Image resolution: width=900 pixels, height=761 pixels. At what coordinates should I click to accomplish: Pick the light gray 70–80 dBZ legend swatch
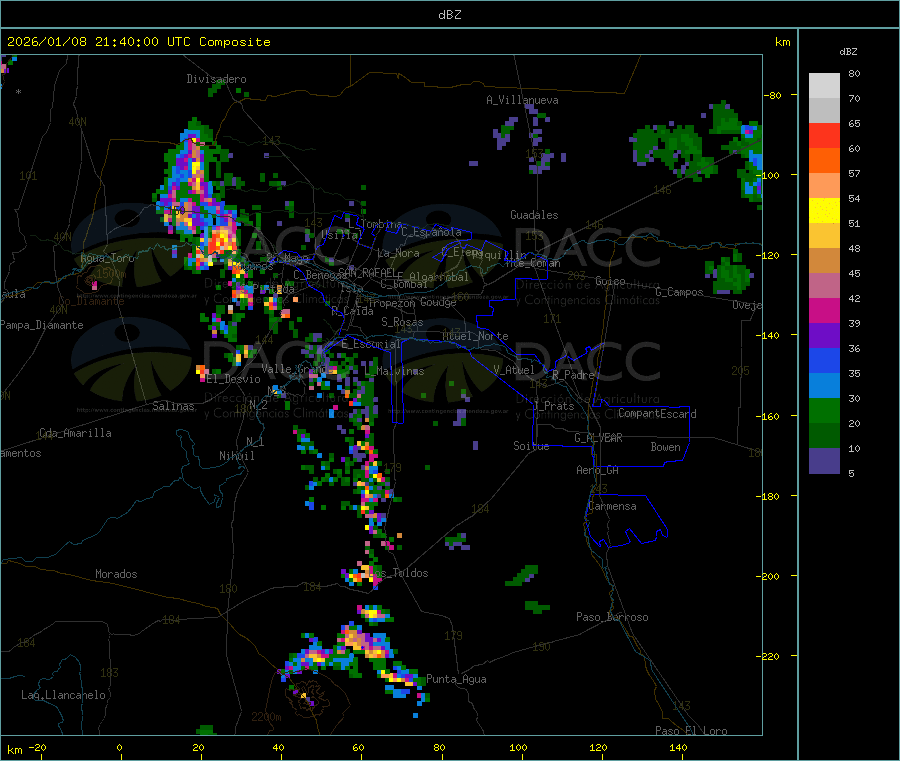click(824, 86)
